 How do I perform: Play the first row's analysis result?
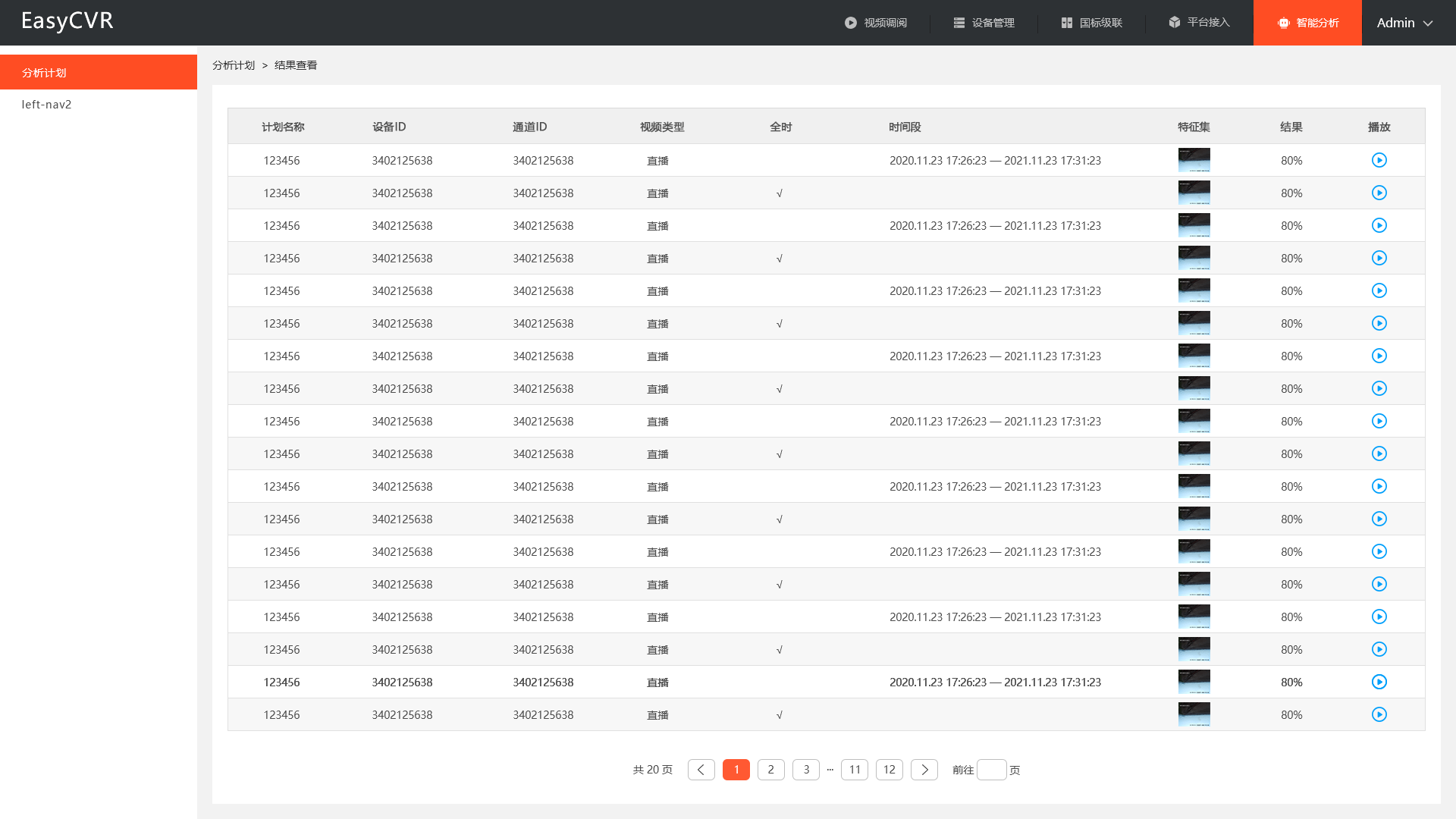tap(1379, 160)
